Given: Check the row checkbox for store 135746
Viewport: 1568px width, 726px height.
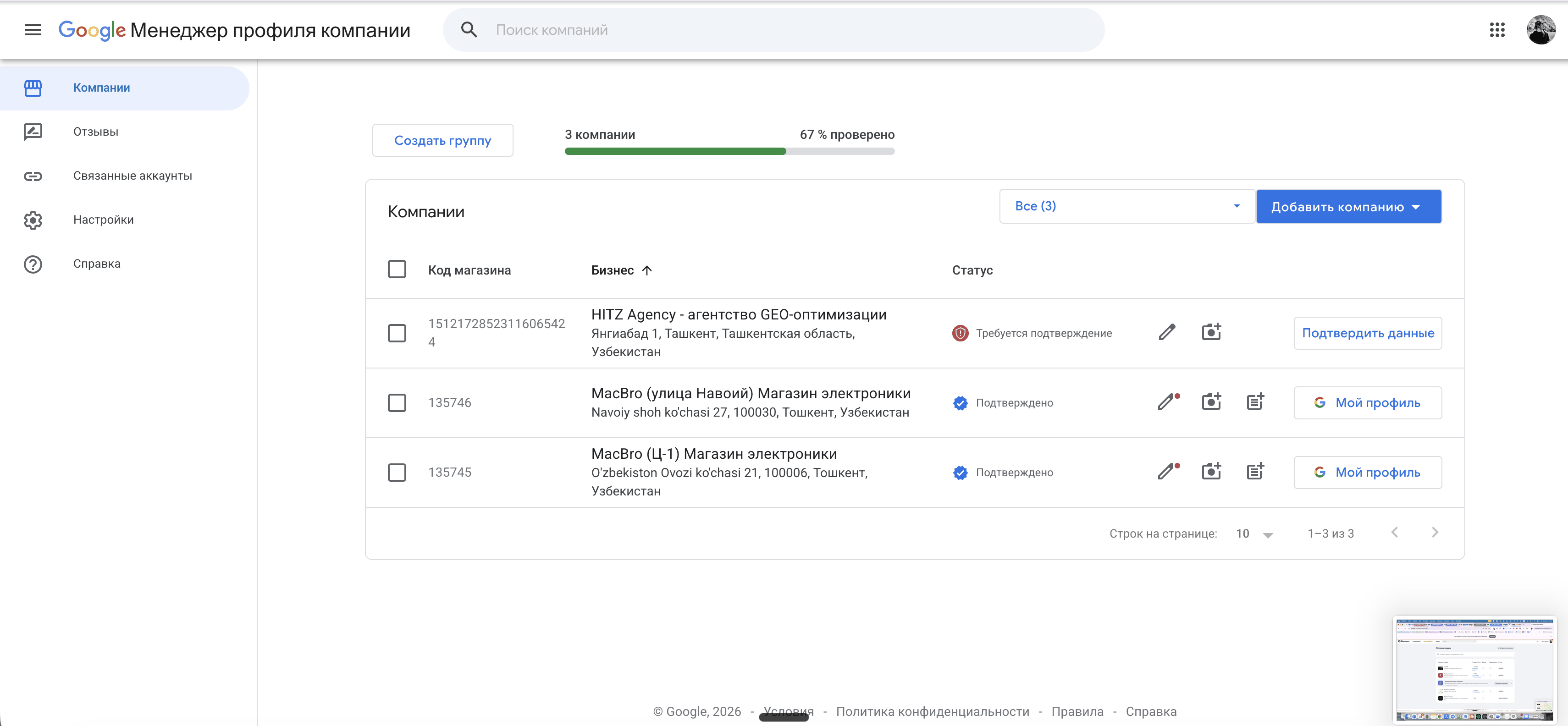Looking at the screenshot, I should pyautogui.click(x=397, y=403).
